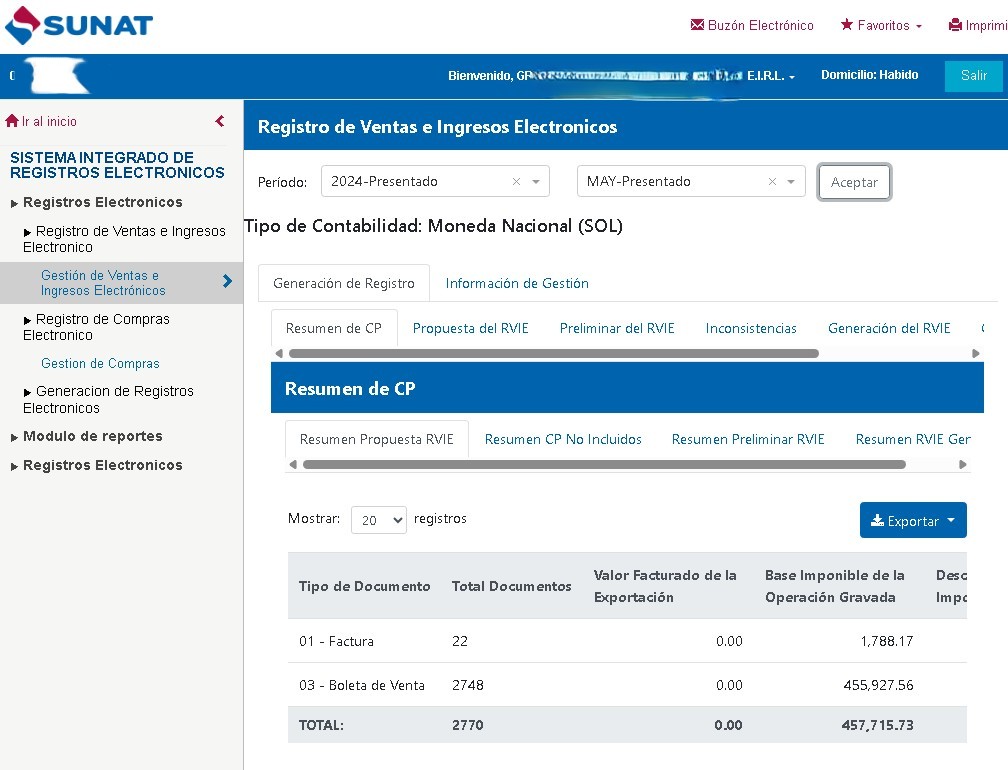Collapse sidebar with red chevron
1008x770 pixels.
click(220, 121)
